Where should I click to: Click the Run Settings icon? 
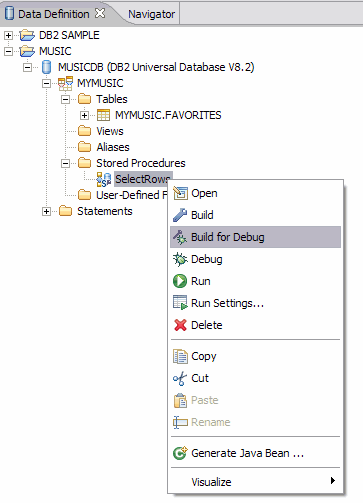(180, 303)
